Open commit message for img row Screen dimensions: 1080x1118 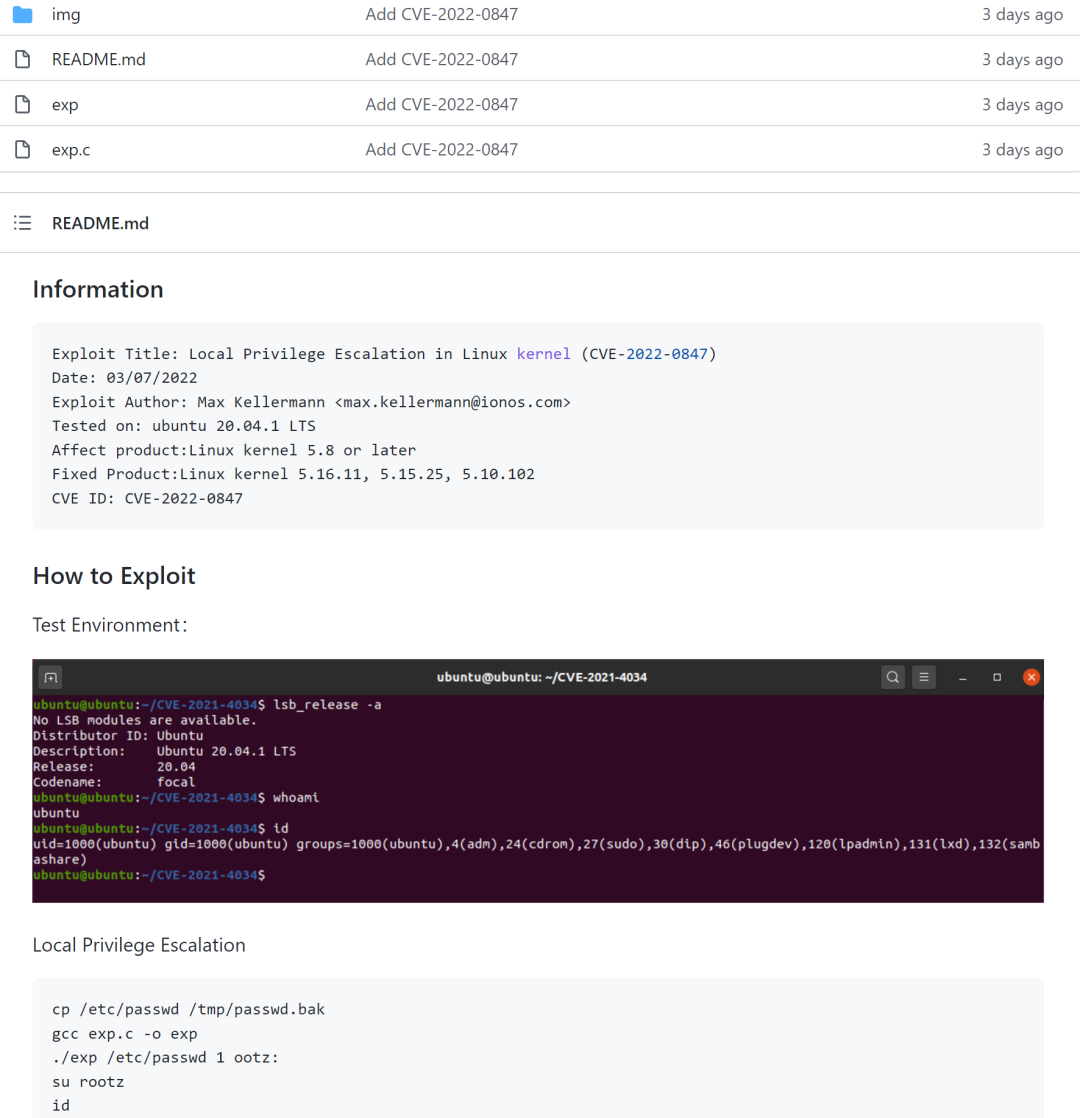[x=441, y=14]
